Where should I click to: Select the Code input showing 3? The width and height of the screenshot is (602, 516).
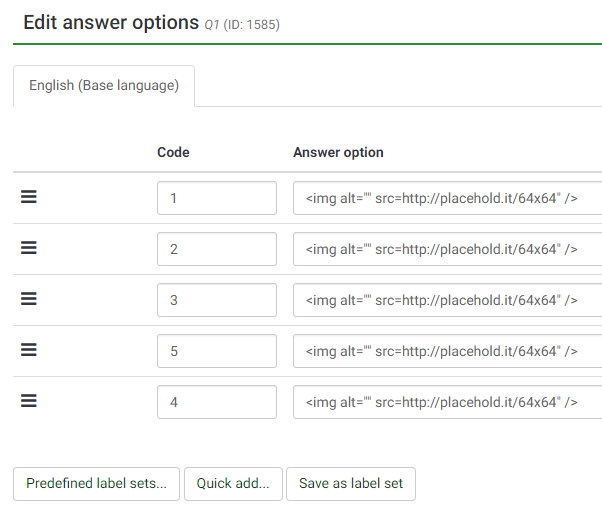[216, 300]
